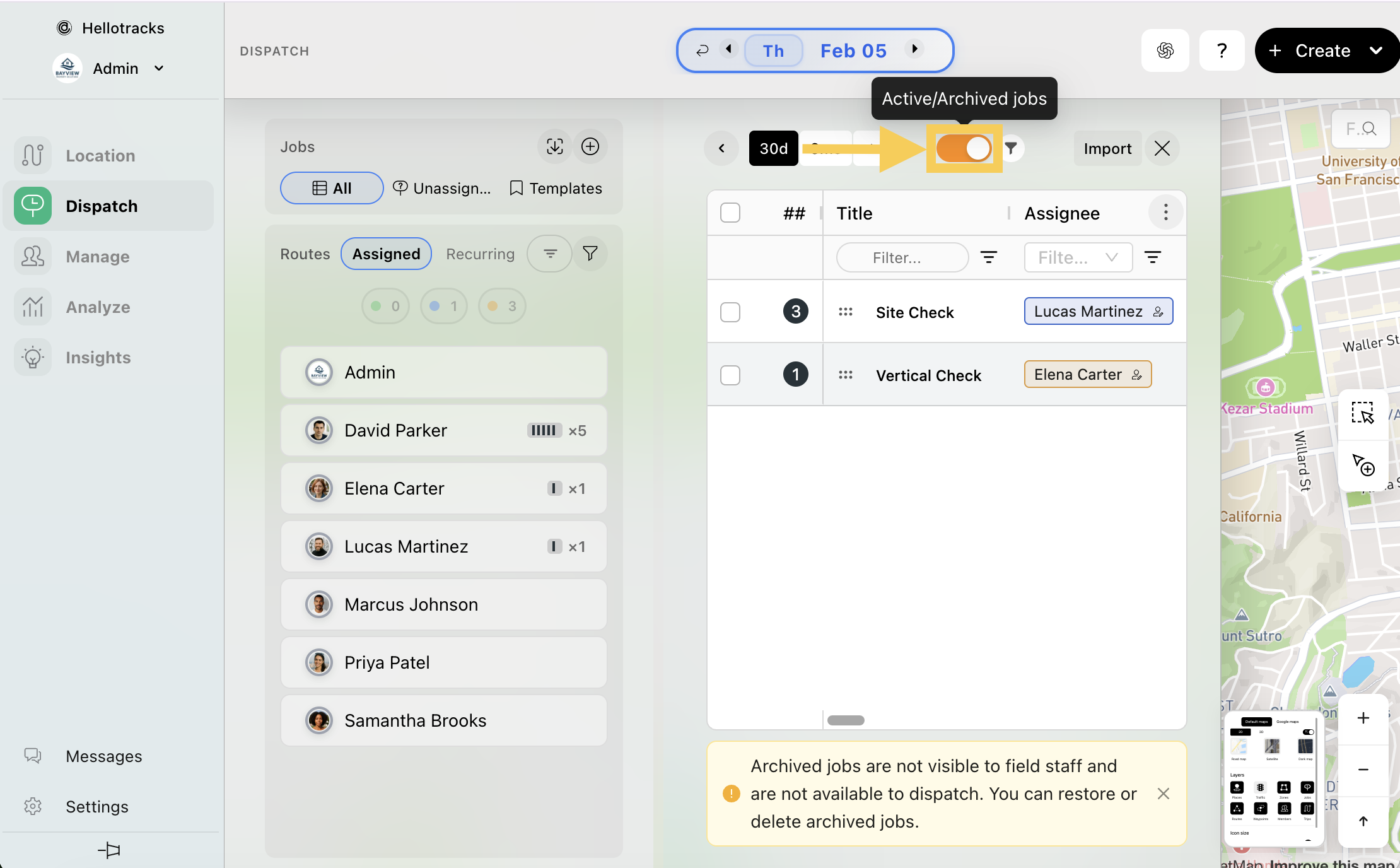Click the routes funnel filter icon
Screen dimensions: 1400x868
[590, 254]
